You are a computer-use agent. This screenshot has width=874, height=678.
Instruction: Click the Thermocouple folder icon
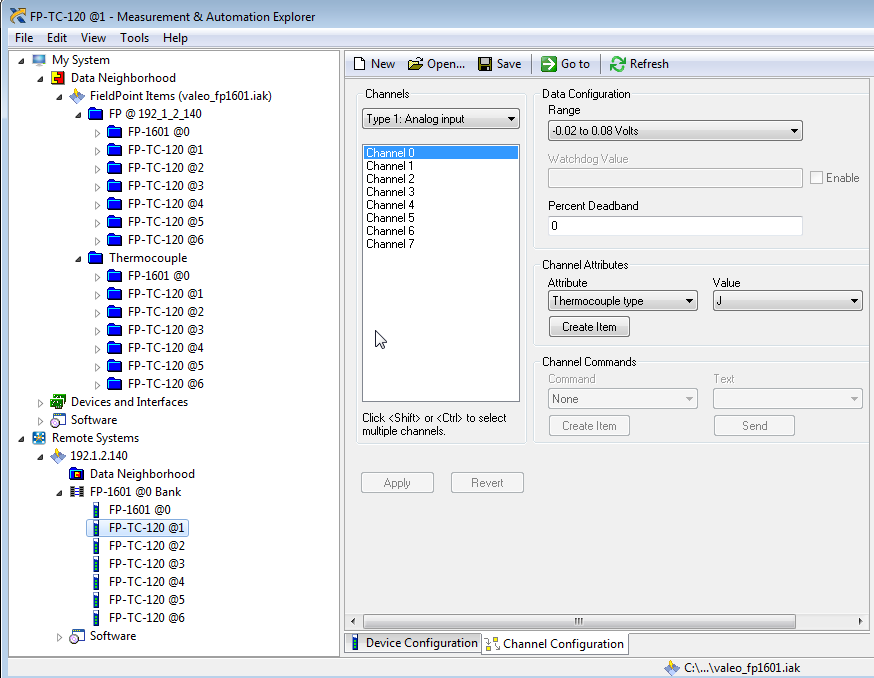click(96, 258)
